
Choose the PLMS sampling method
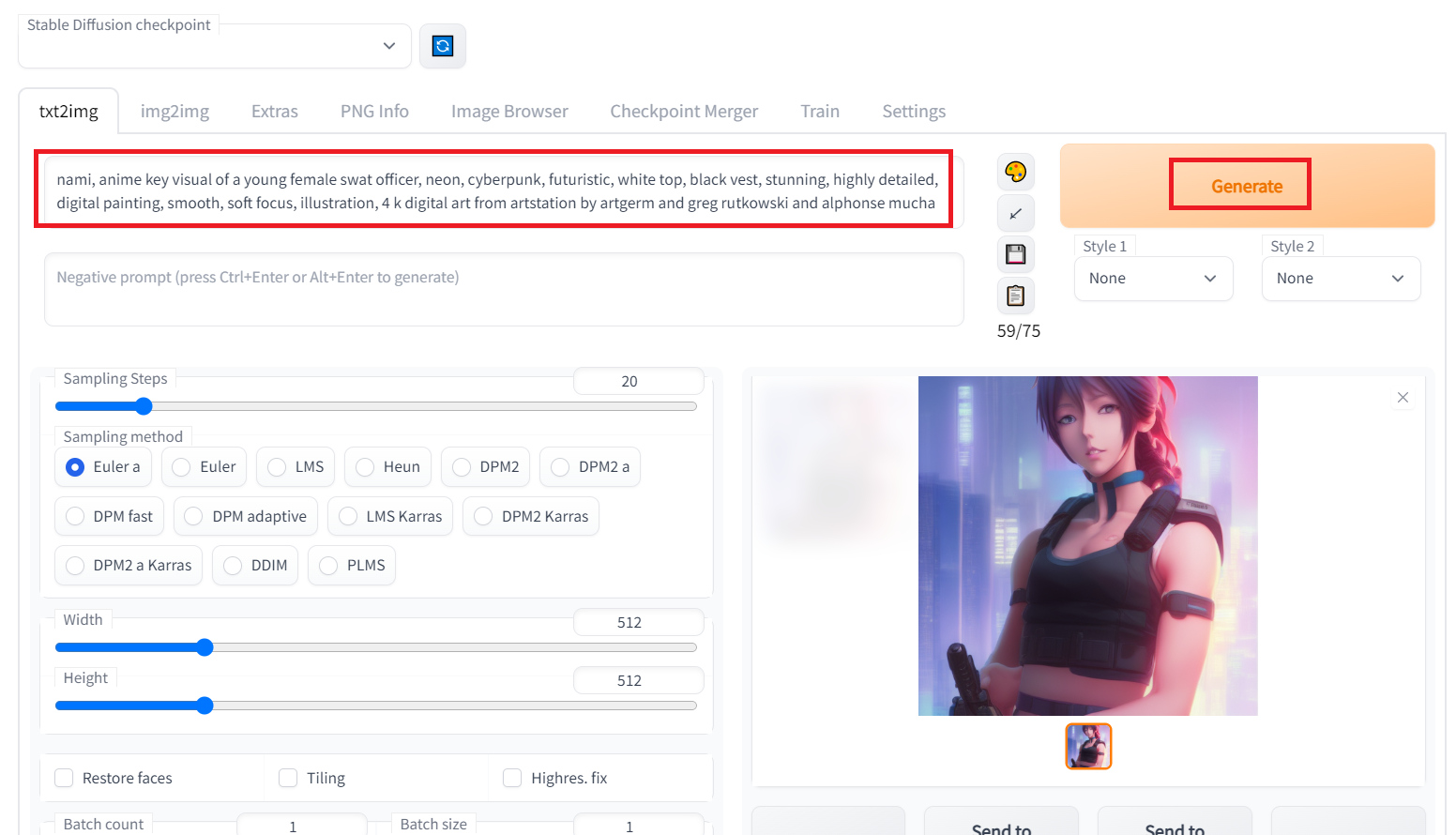352,565
